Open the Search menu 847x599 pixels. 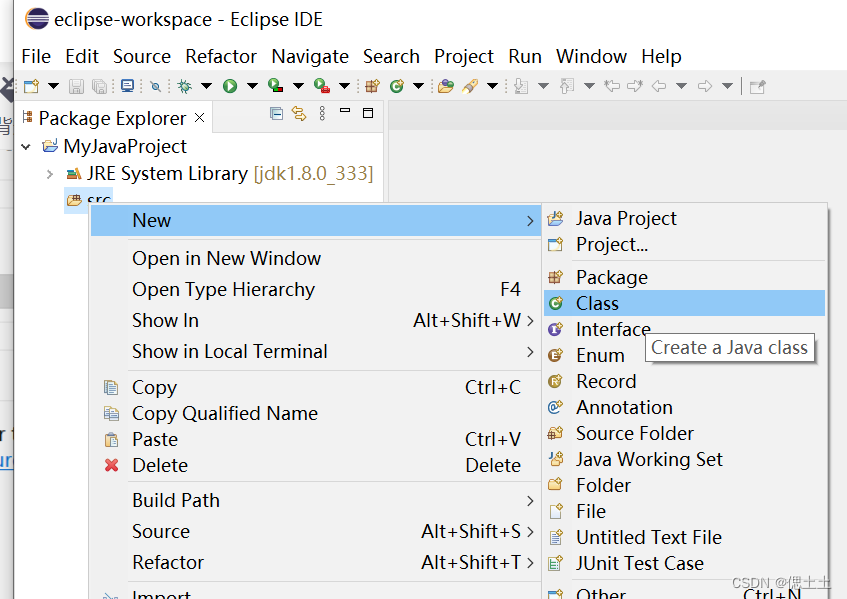(391, 56)
